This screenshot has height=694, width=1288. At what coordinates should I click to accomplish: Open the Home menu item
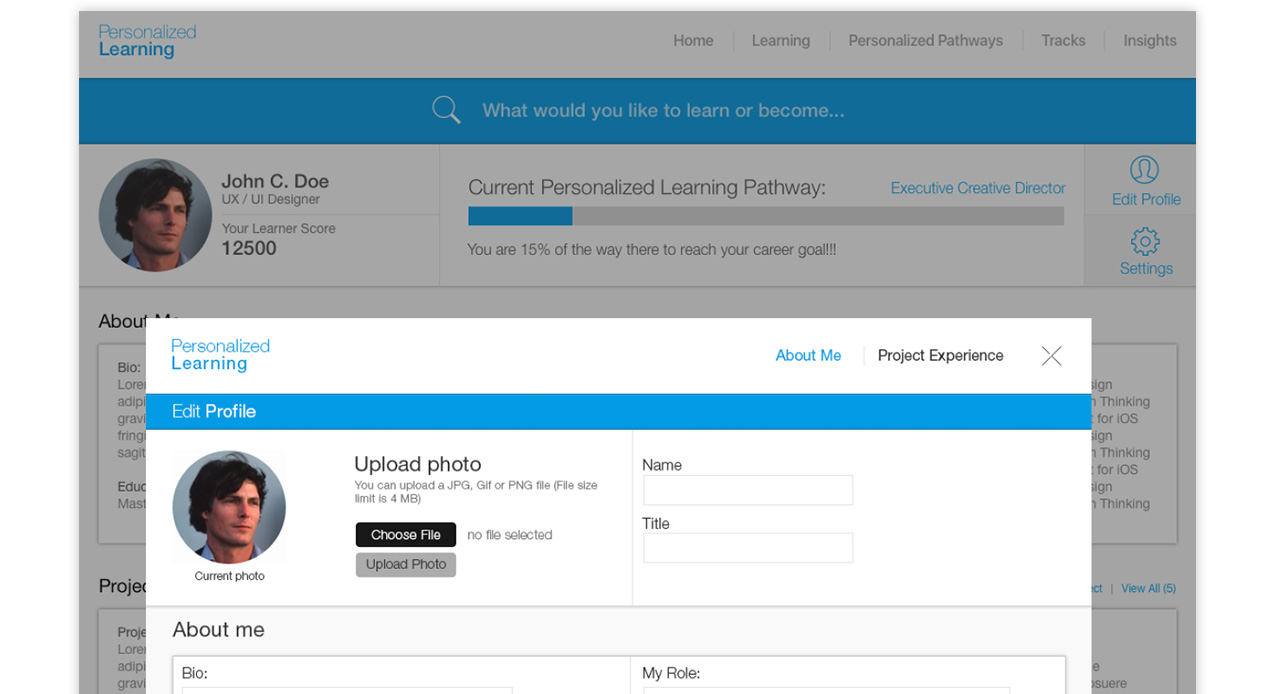tap(693, 41)
